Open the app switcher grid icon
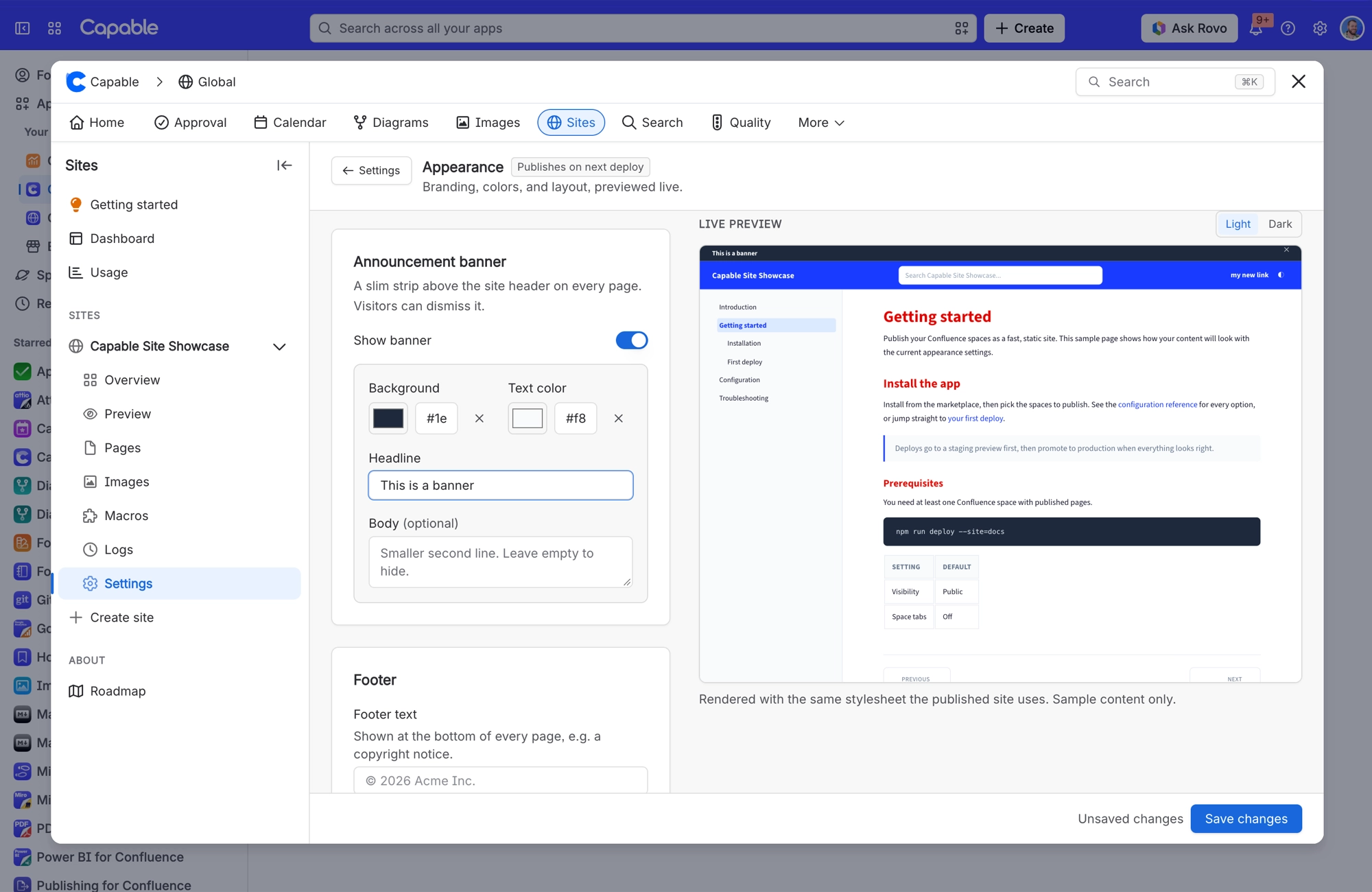The height and width of the screenshot is (892, 1372). point(54,28)
